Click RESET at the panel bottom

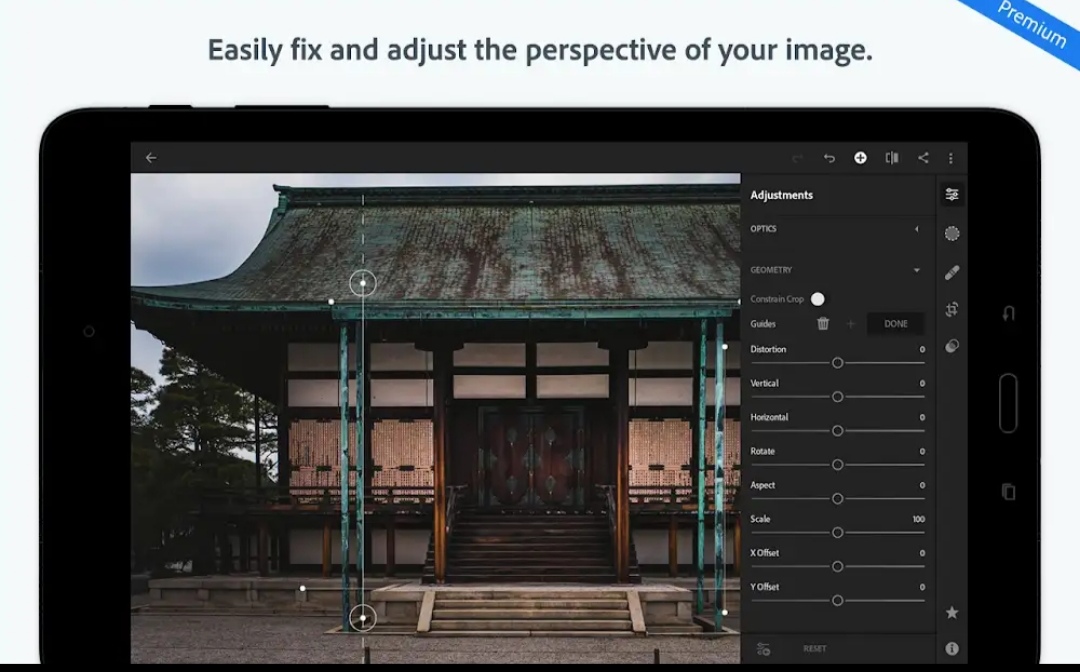point(815,649)
